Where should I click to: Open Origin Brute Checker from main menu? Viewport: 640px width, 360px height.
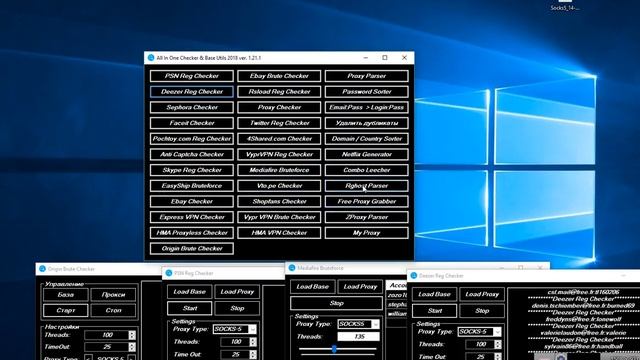[x=192, y=249]
